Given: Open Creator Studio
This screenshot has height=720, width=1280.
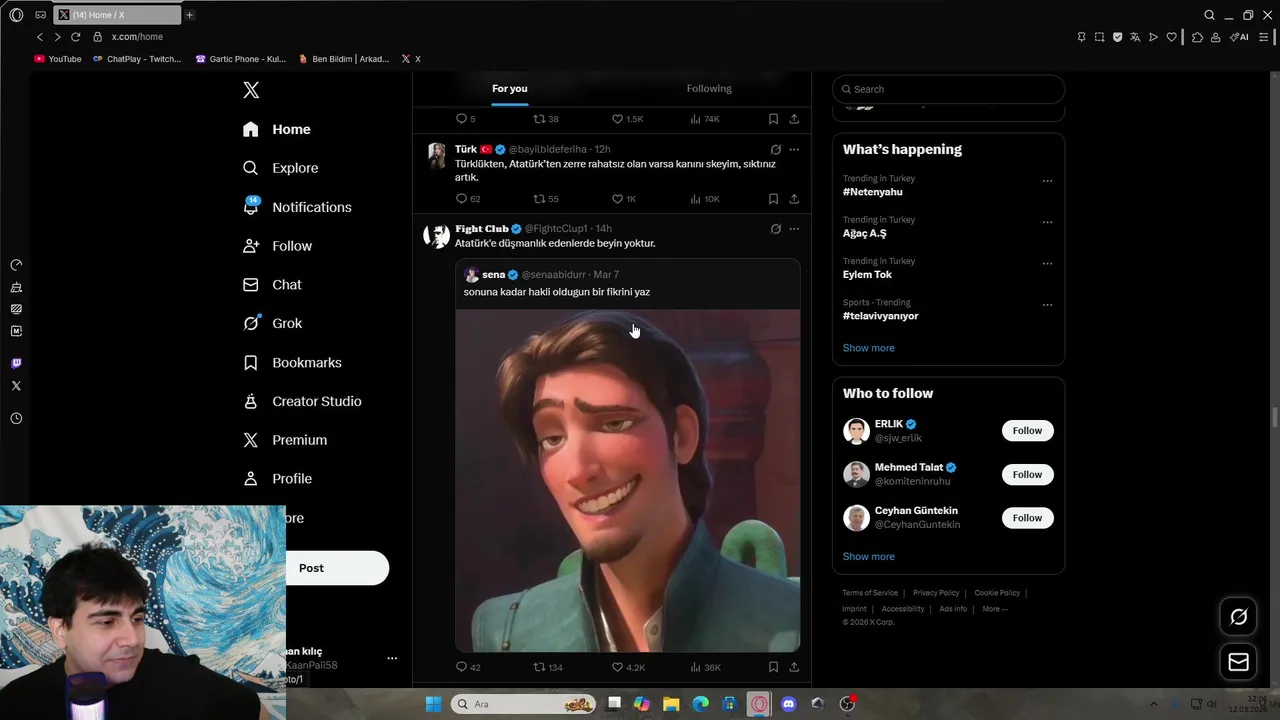Looking at the screenshot, I should 302,401.
